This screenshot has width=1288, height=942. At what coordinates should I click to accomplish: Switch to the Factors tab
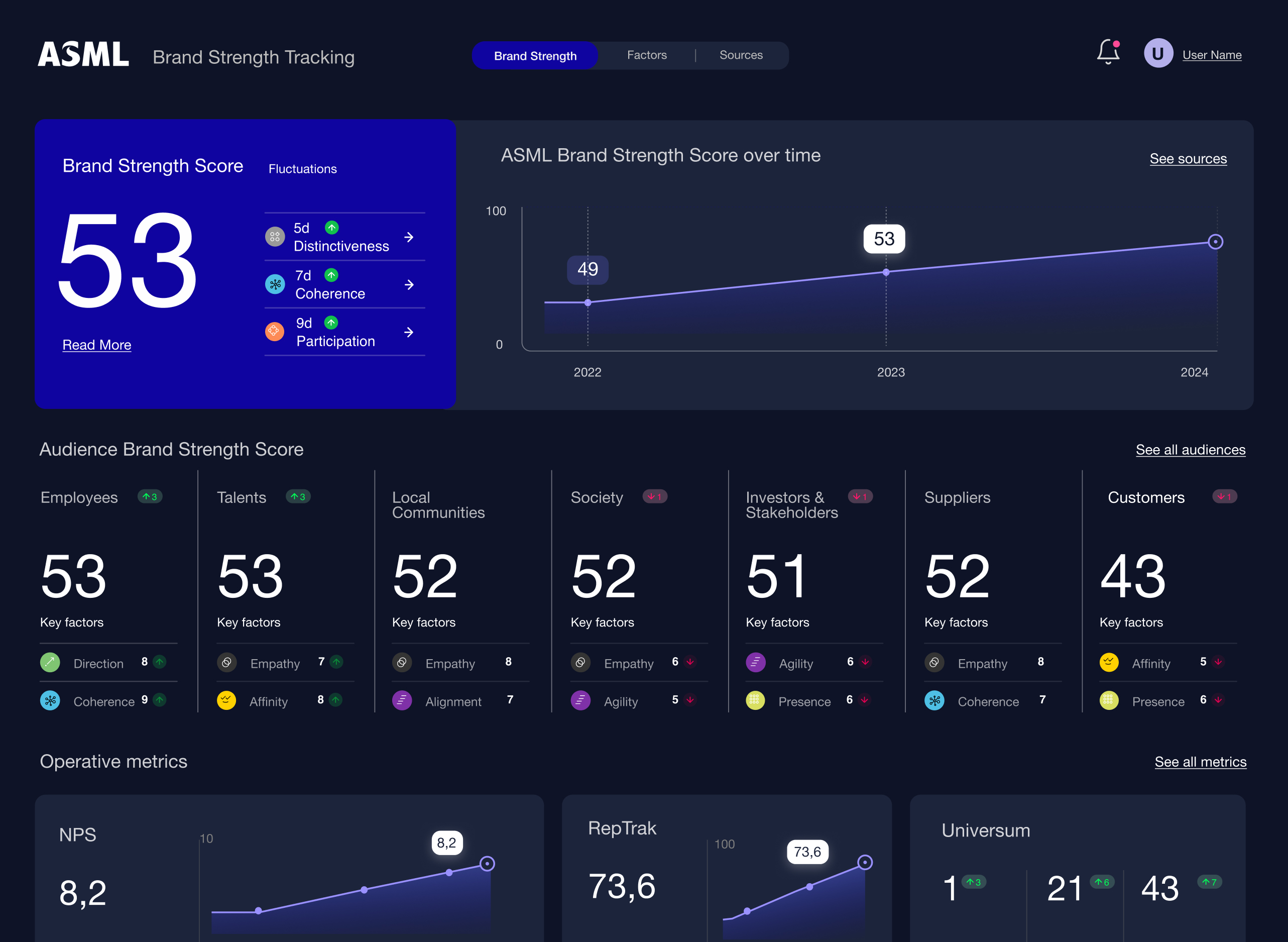click(646, 55)
